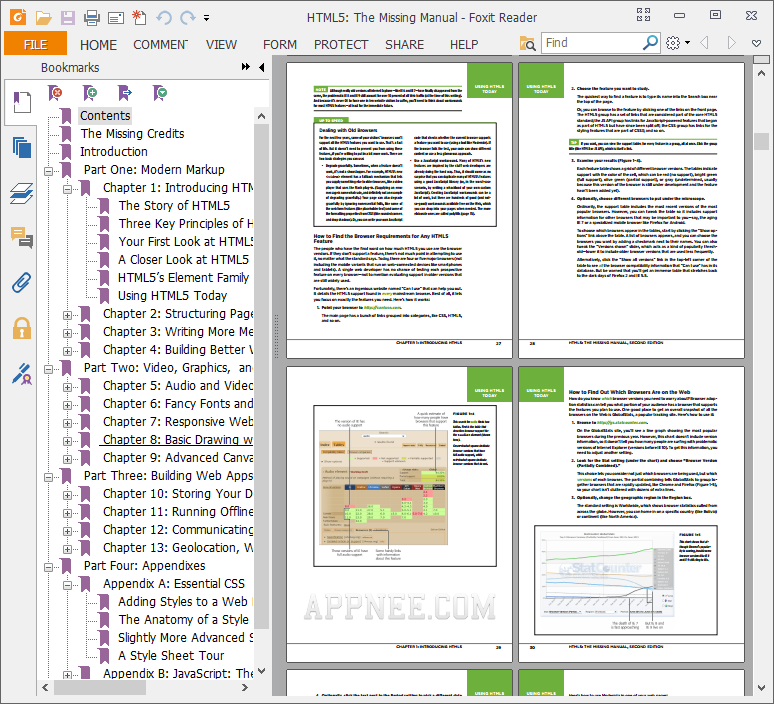
Task: Collapse Part Two: Video, Graphics node
Action: click(x=48, y=369)
